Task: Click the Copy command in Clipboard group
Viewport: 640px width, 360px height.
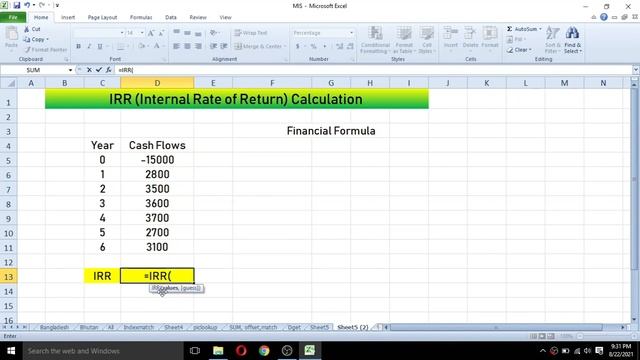Action: pyautogui.click(x=36, y=40)
